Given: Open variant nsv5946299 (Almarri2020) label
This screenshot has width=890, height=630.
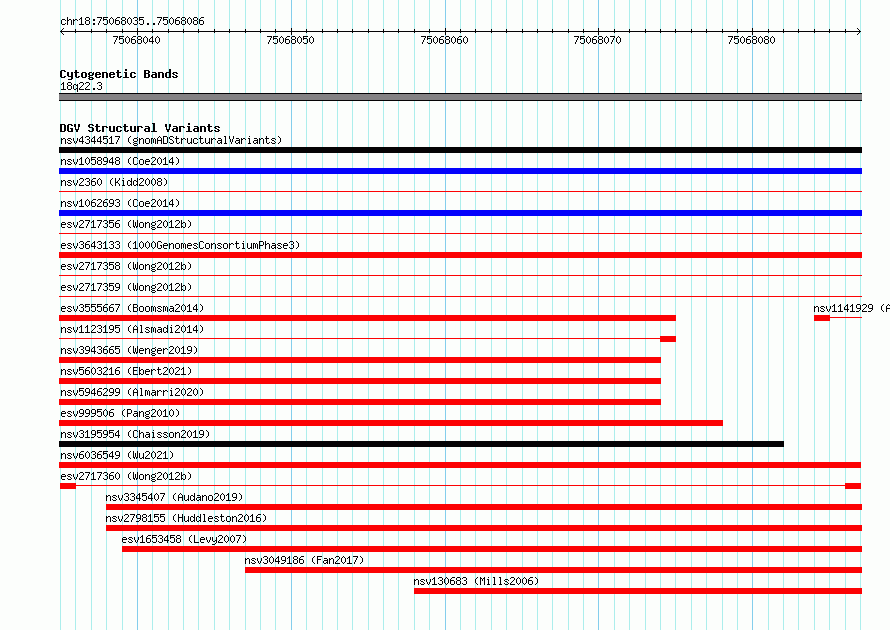Looking at the screenshot, I should pyautogui.click(x=132, y=392).
